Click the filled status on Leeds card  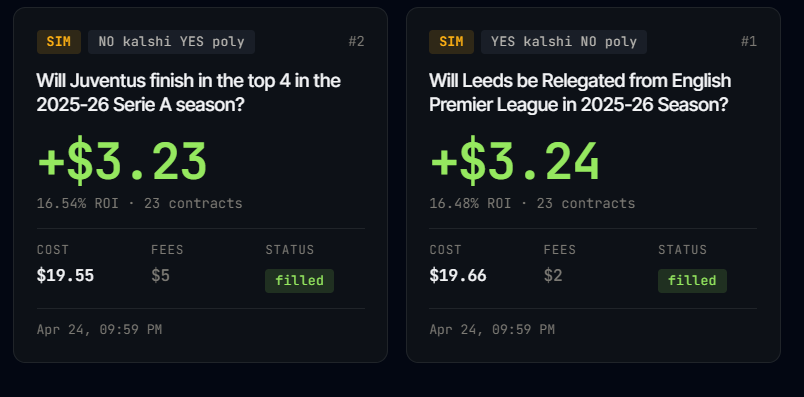[x=692, y=281]
